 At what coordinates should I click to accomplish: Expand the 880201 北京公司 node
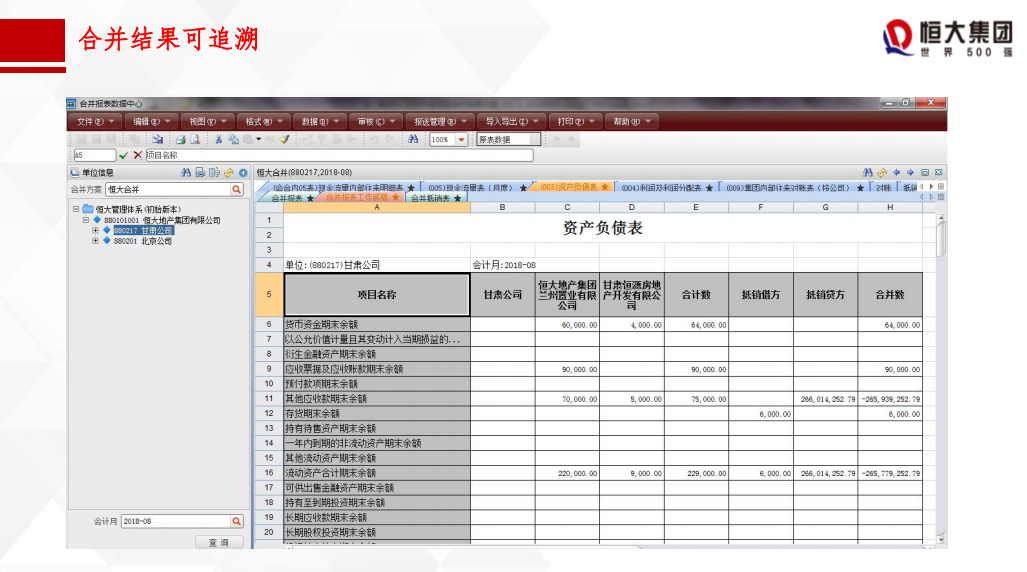pos(96,241)
